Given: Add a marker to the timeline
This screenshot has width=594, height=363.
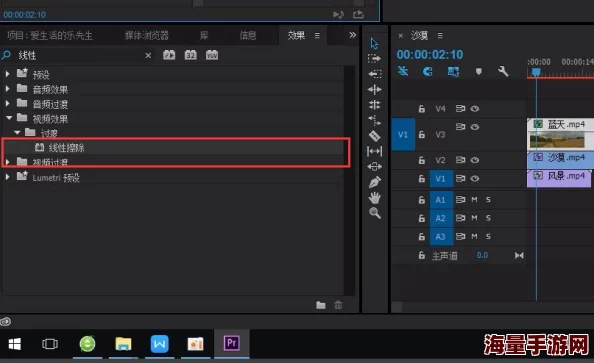Looking at the screenshot, I should (478, 71).
